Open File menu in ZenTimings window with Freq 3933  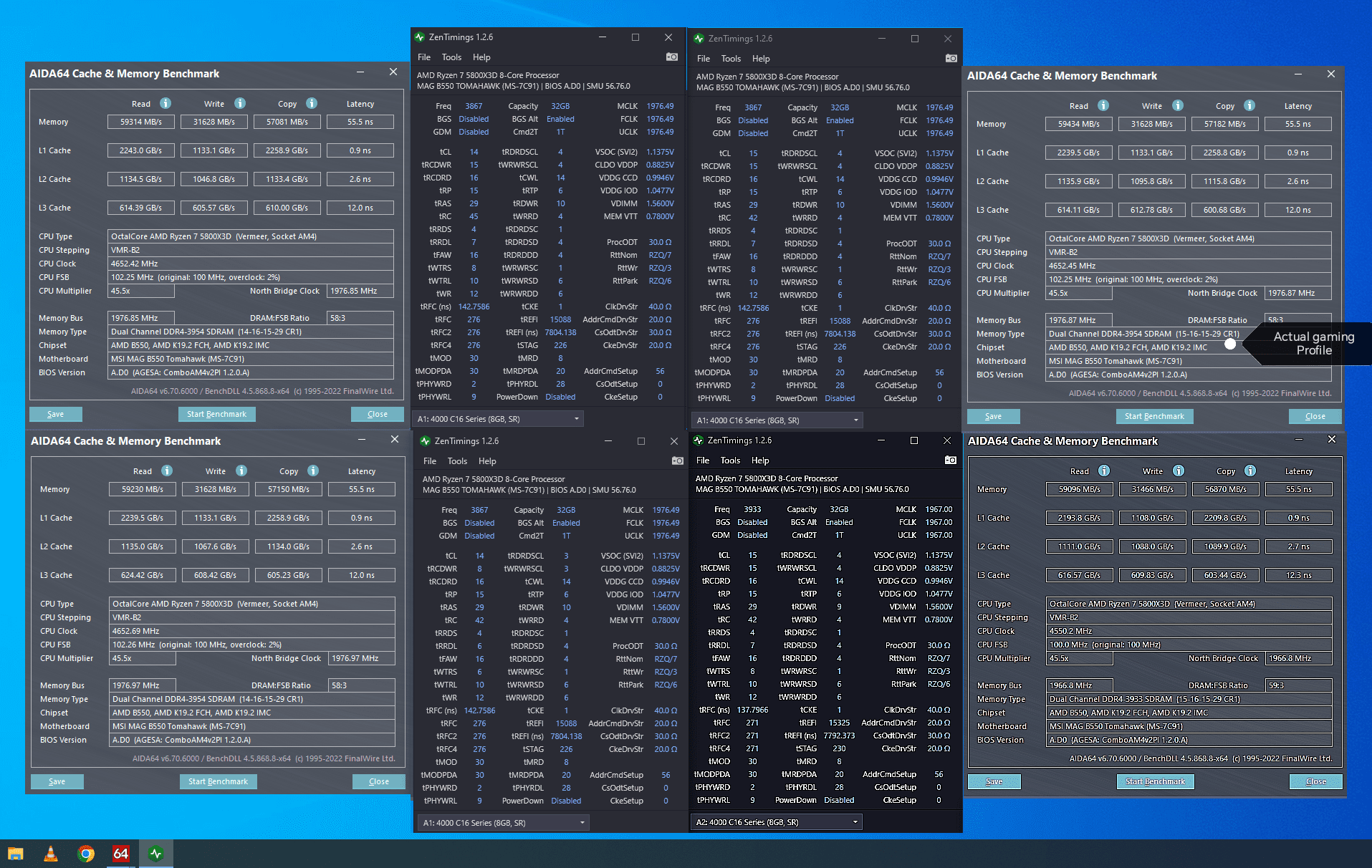click(x=703, y=460)
